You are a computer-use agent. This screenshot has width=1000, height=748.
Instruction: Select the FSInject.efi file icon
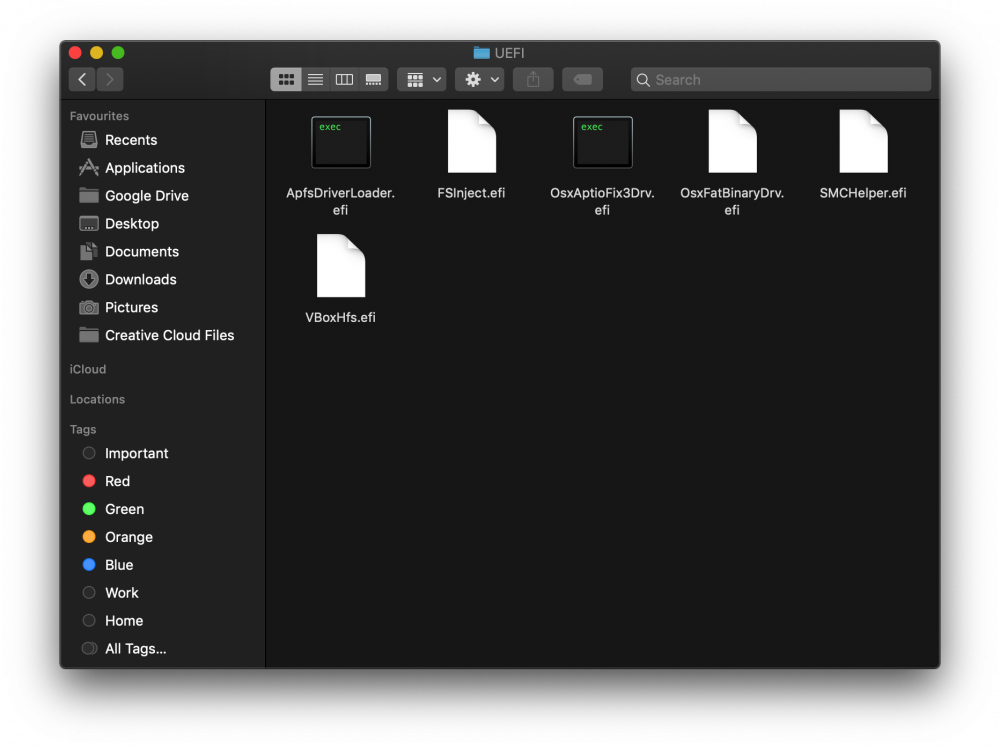pyautogui.click(x=471, y=142)
